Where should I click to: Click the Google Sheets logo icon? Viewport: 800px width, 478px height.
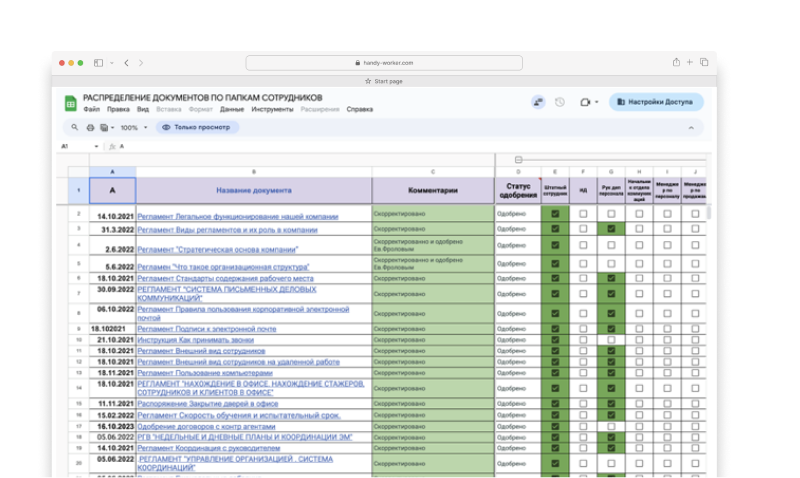pyautogui.click(x=70, y=103)
